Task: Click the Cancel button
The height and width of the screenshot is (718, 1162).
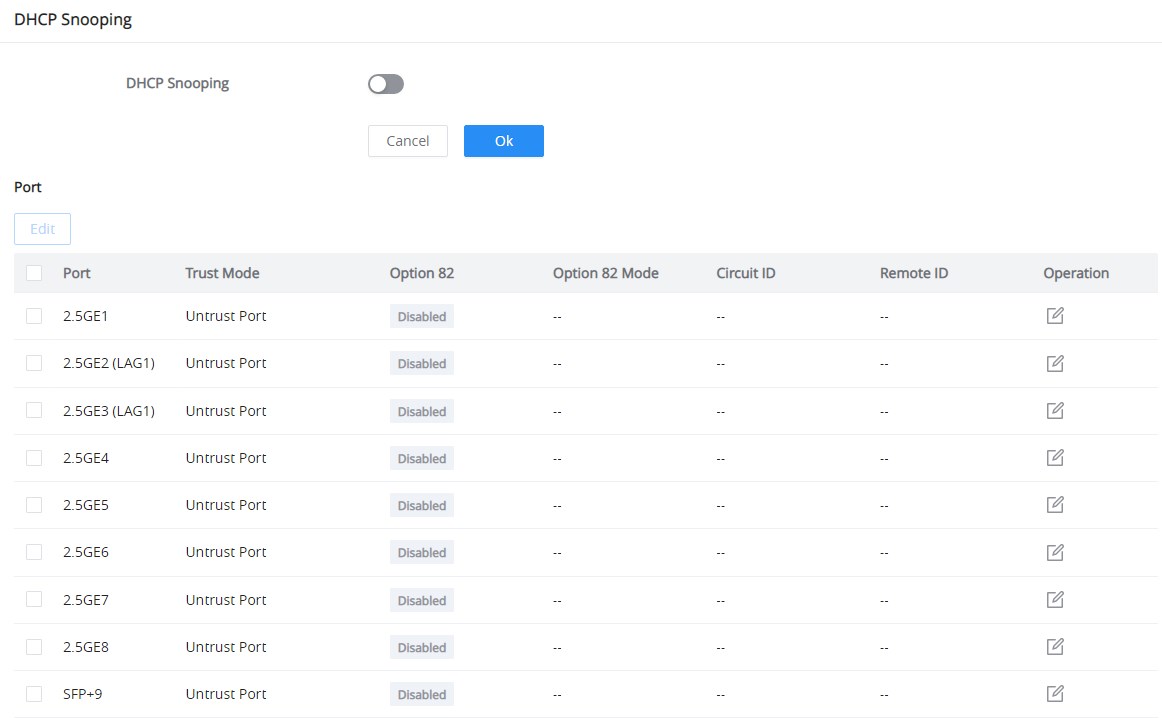Action: pyautogui.click(x=408, y=141)
